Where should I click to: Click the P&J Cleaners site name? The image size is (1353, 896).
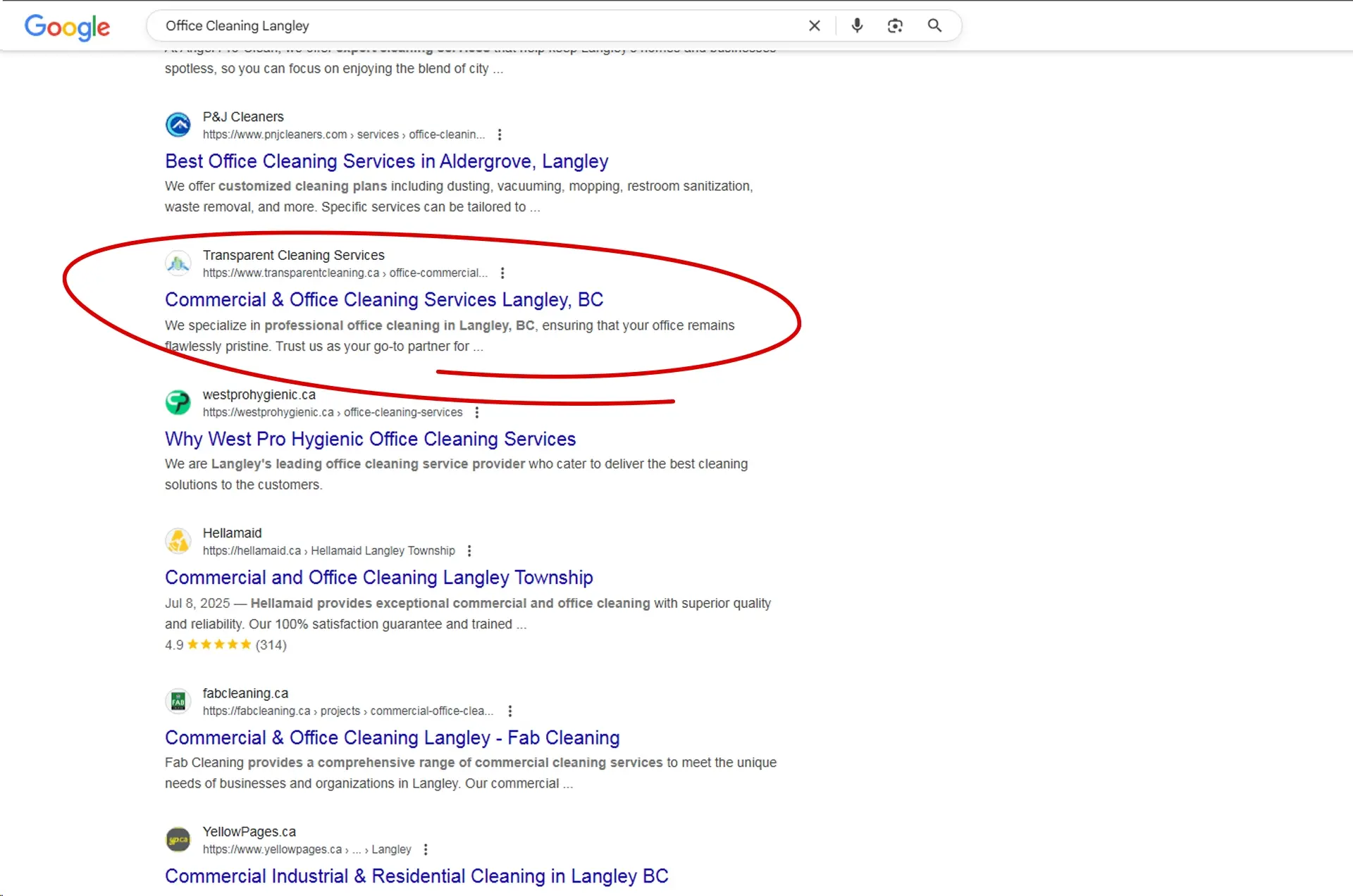point(243,117)
